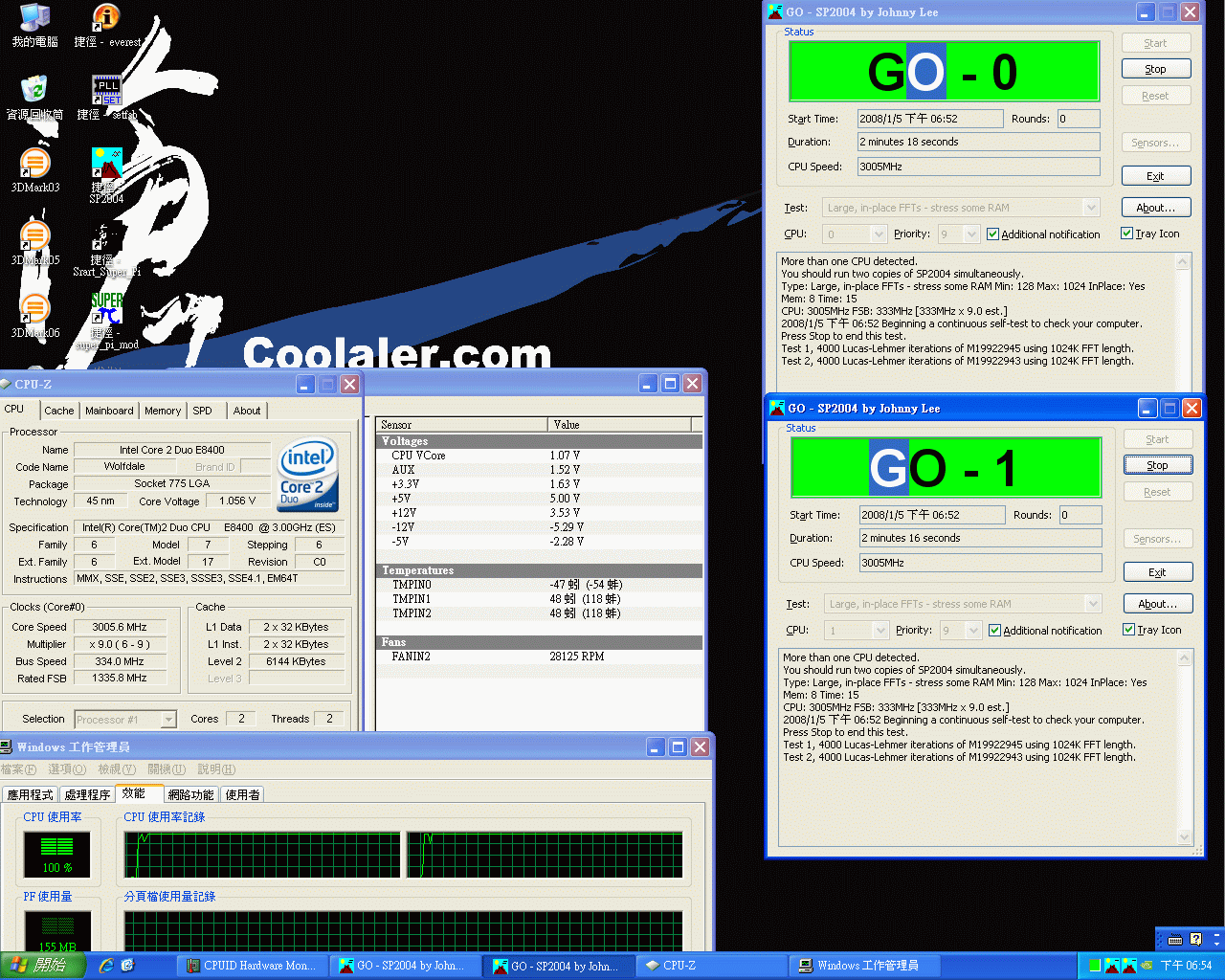
Task: Click the keyboard icon in language bar
Action: pyautogui.click(x=1175, y=939)
